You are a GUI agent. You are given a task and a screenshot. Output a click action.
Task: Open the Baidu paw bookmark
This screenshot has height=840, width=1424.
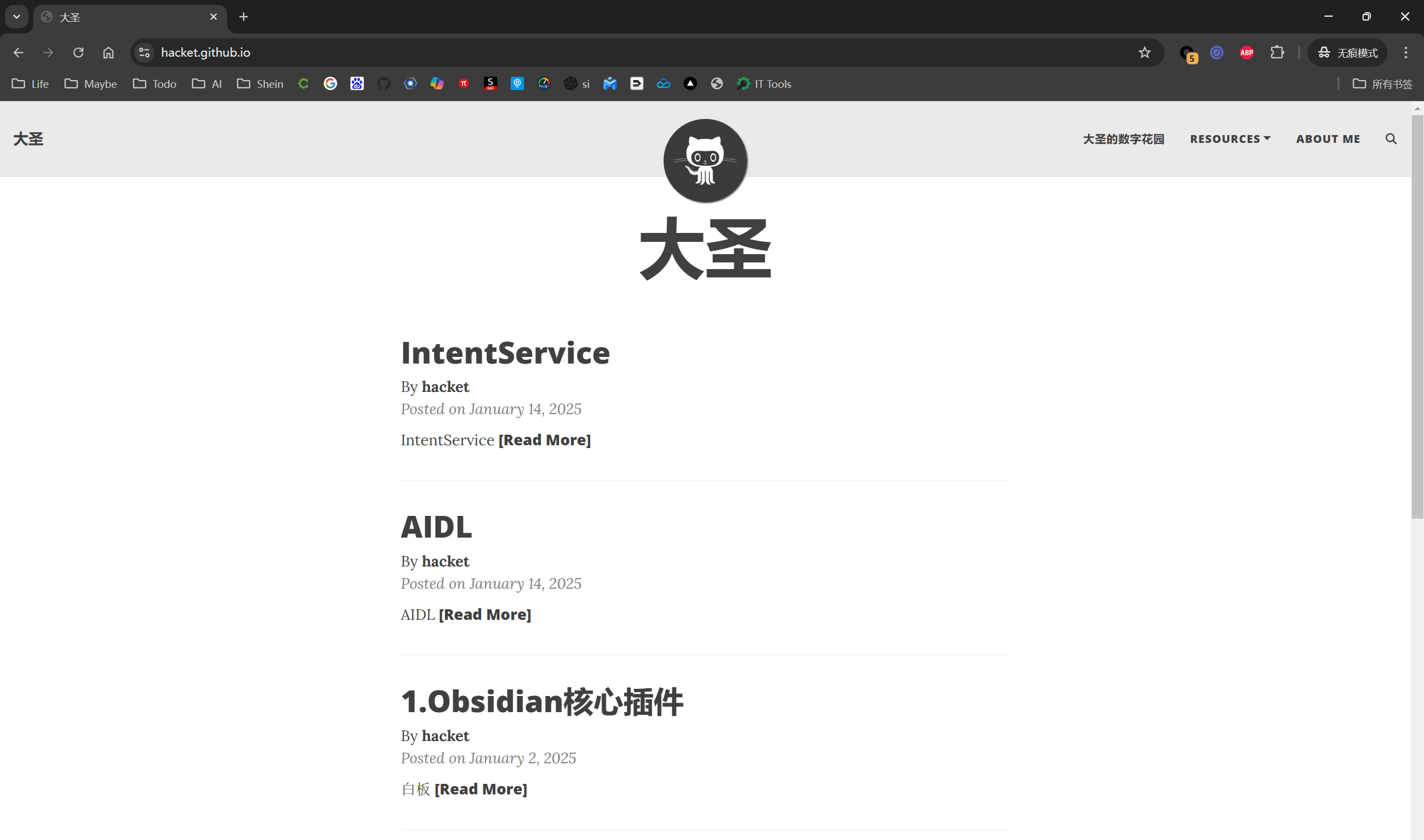tap(357, 84)
